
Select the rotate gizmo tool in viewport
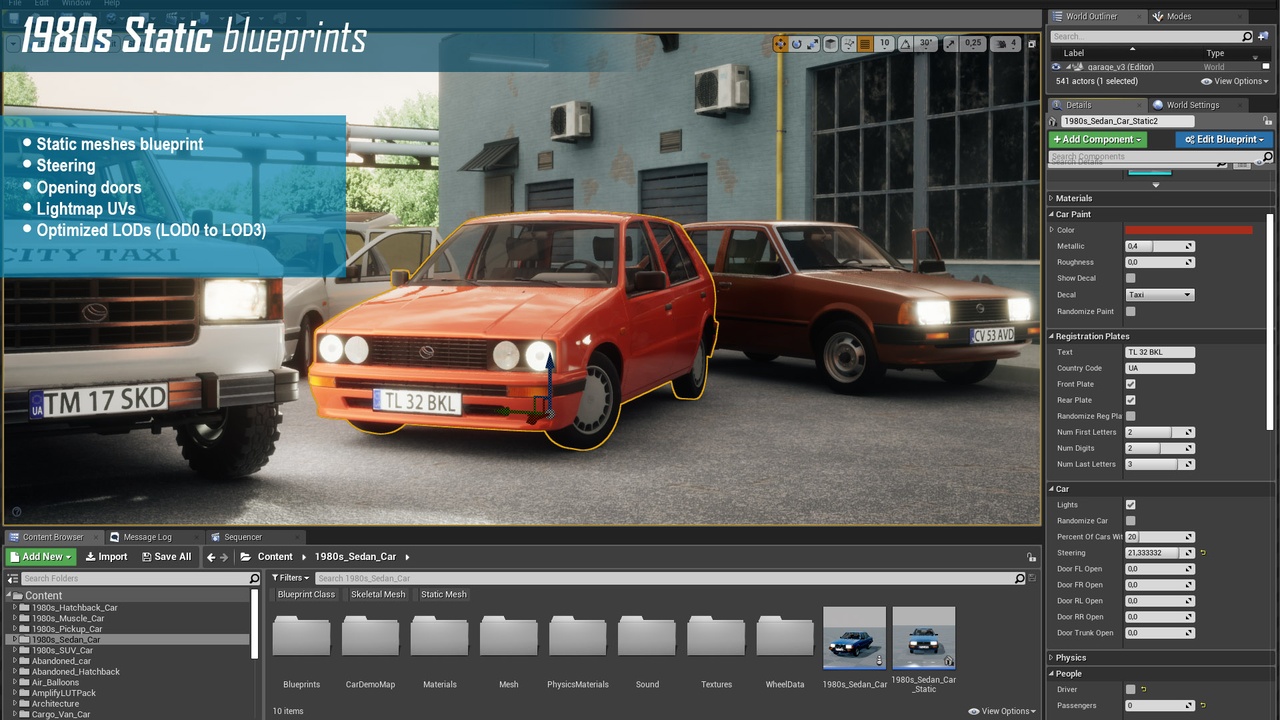tap(796, 44)
